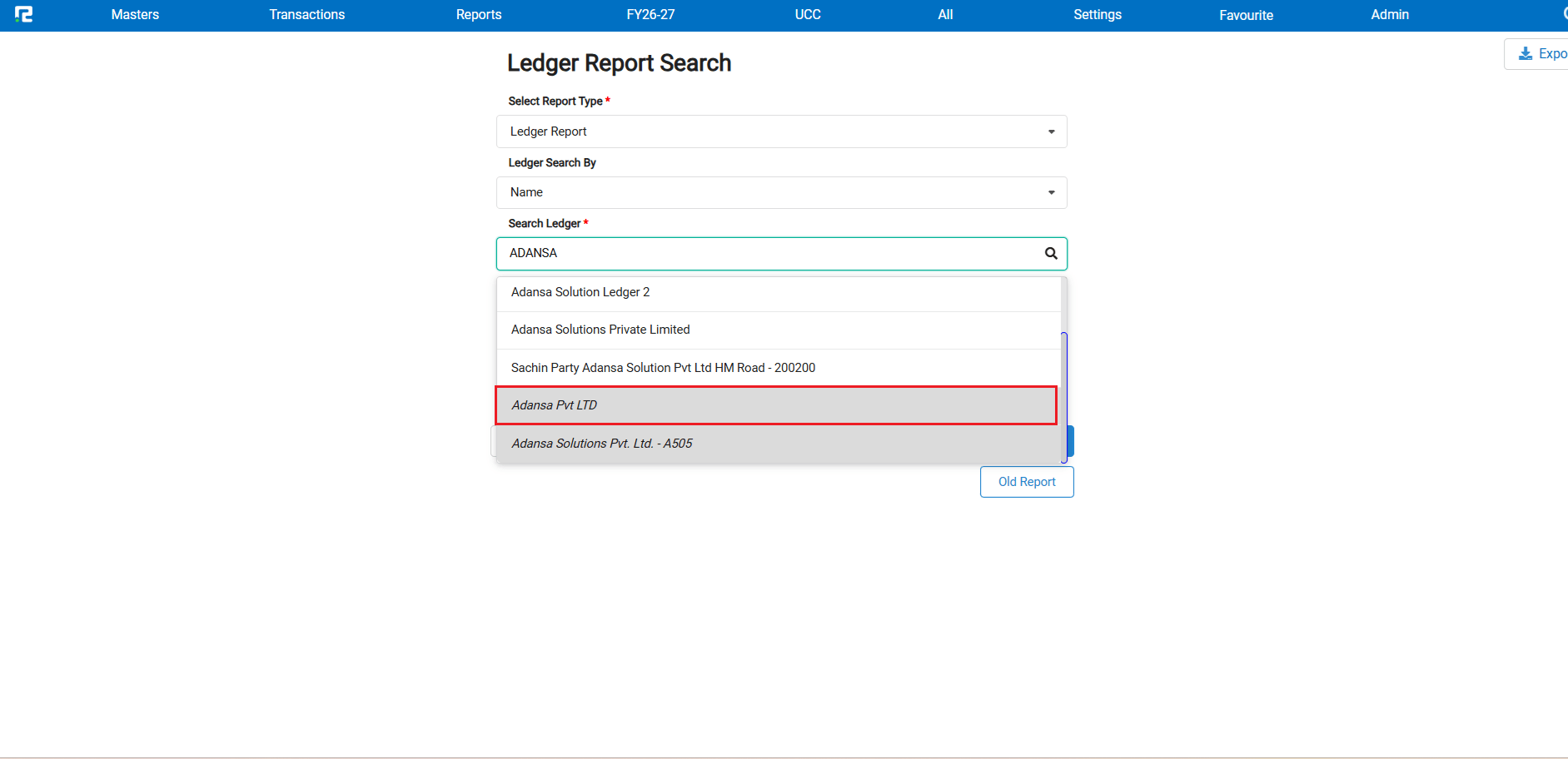Click the download icon on the Export button
Screen dimensions: 1568x759
[x=1526, y=52]
